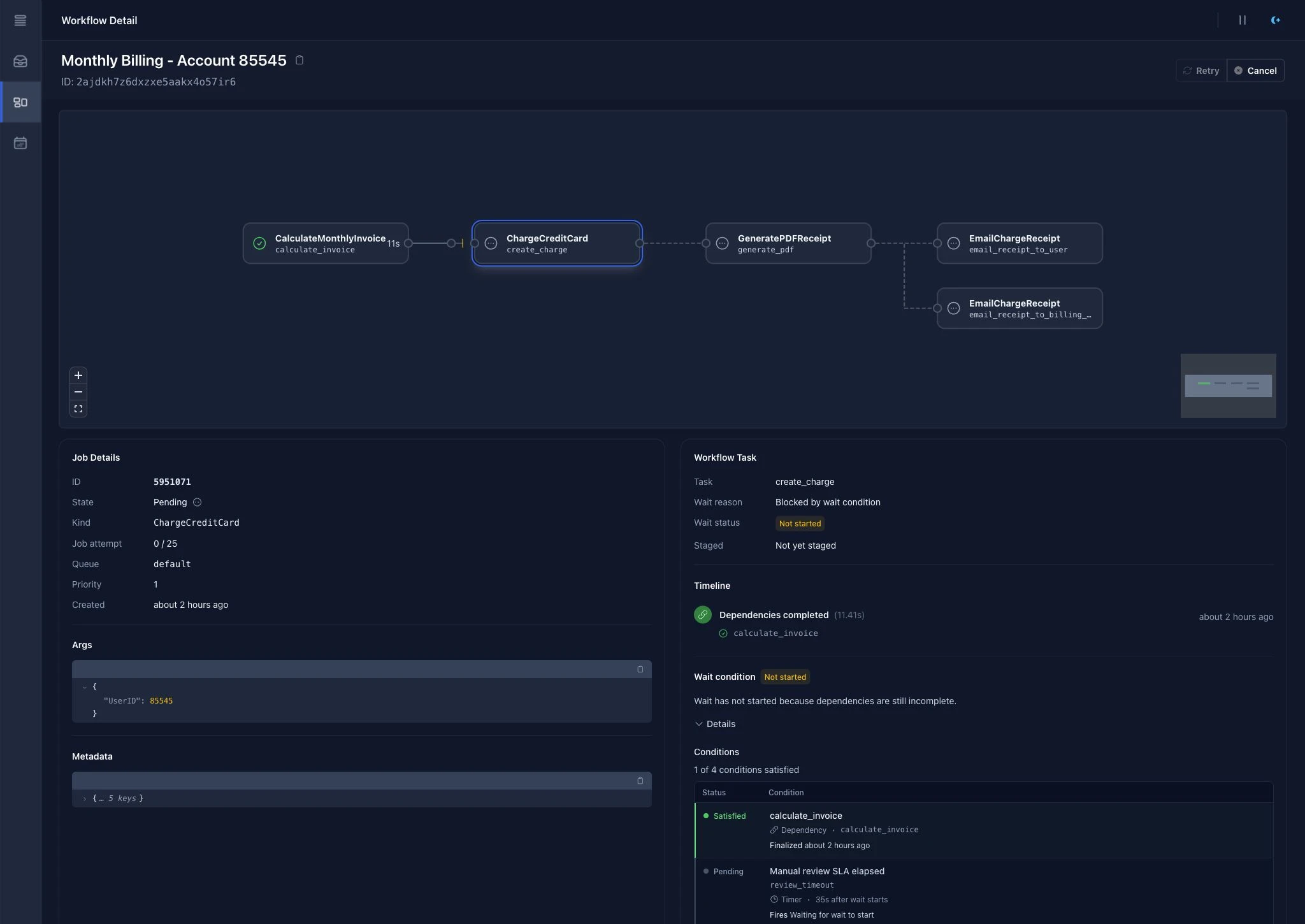Click the Timer icon in review_timeout condition
Image resolution: width=1305 pixels, height=924 pixels.
click(x=774, y=900)
